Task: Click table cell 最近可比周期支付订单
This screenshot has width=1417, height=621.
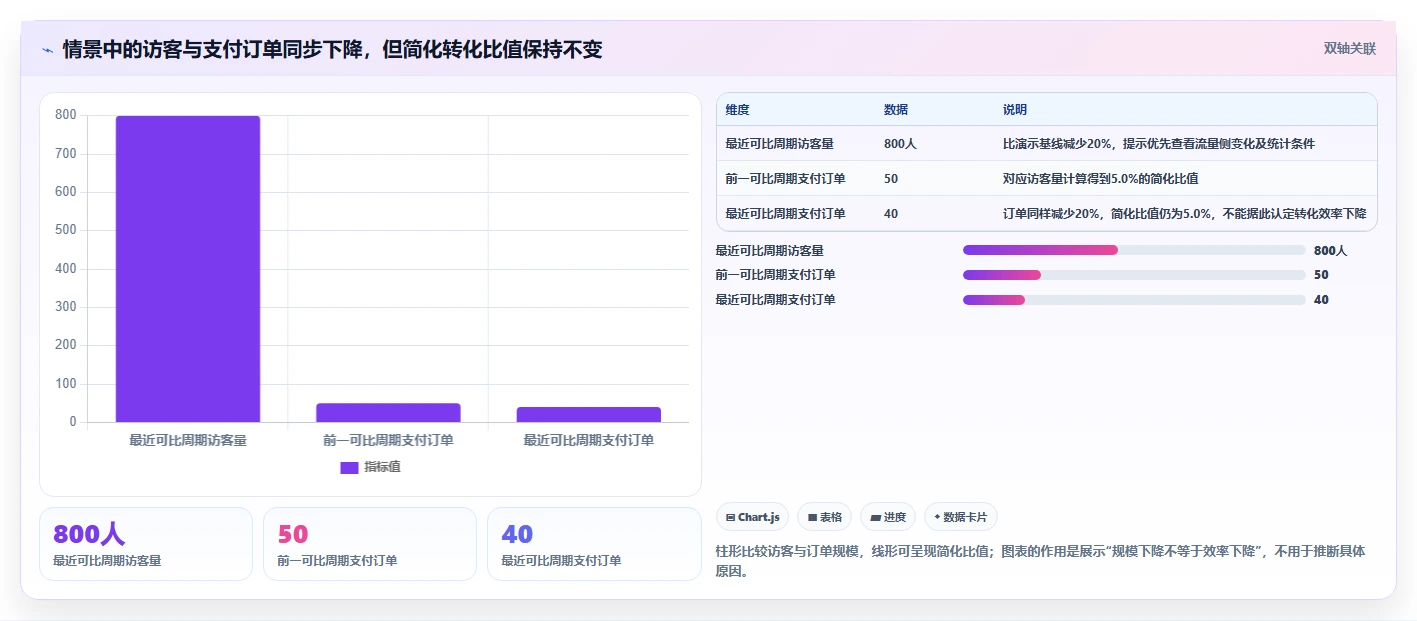Action: click(785, 213)
